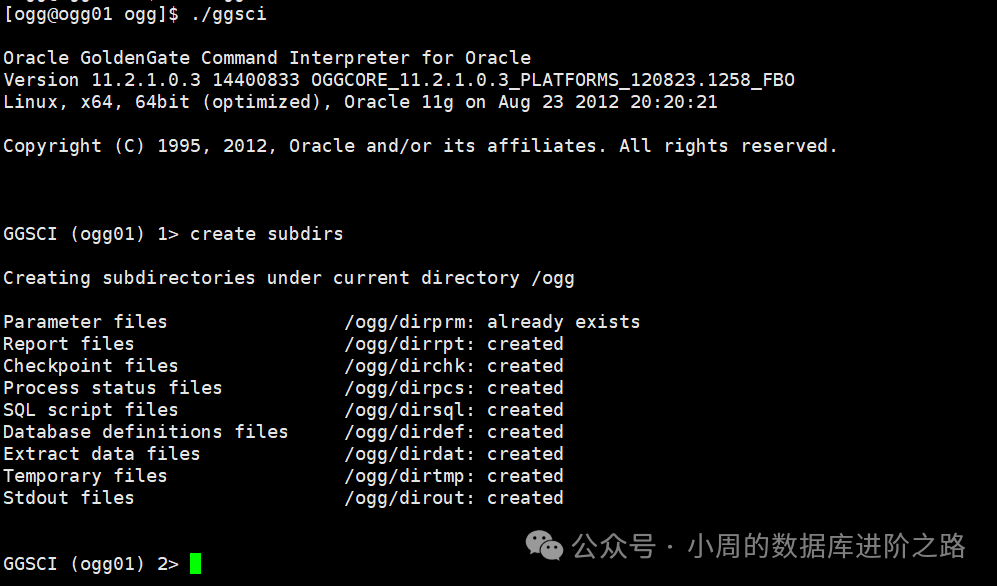The width and height of the screenshot is (997, 586).
Task: Click the green terminal cursor block
Action: coord(195,563)
